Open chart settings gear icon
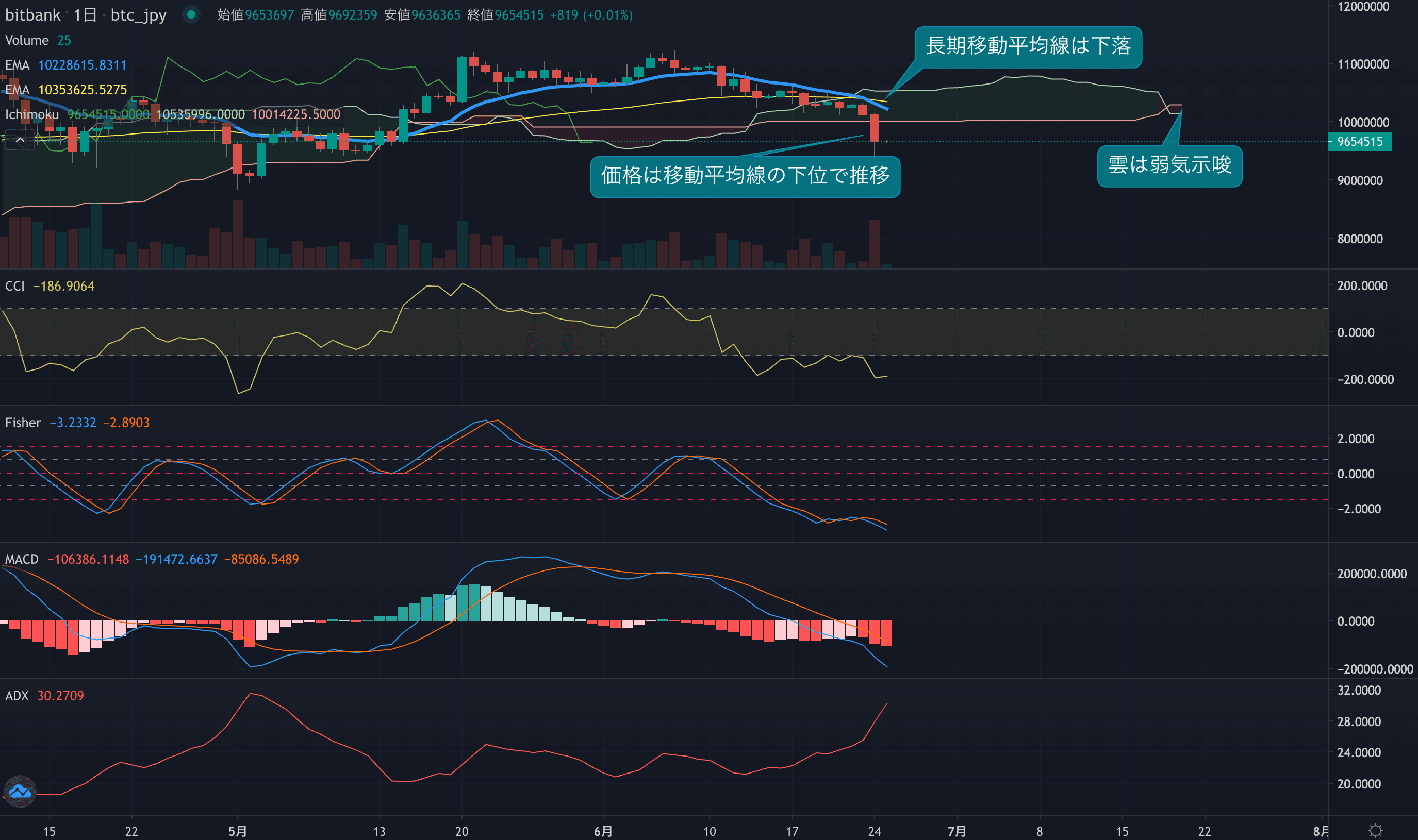This screenshot has height=840, width=1418. coord(1376,830)
